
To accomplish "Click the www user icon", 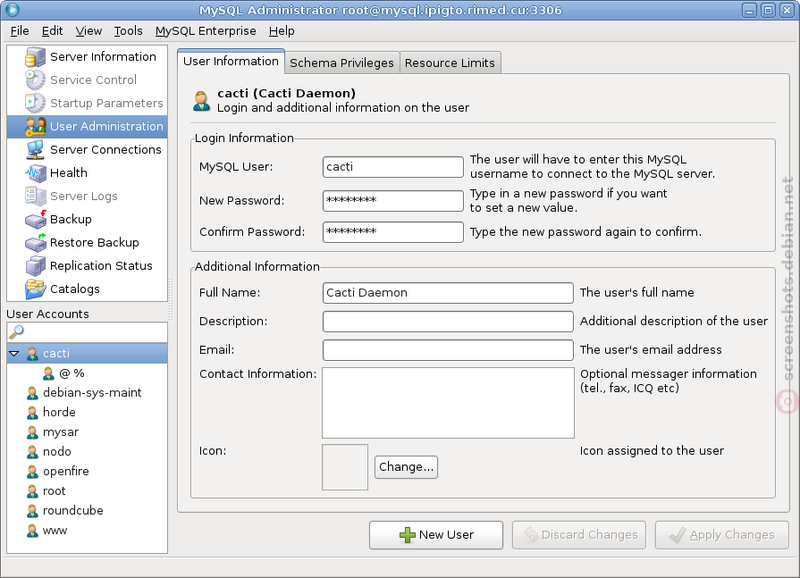I will 32,531.
